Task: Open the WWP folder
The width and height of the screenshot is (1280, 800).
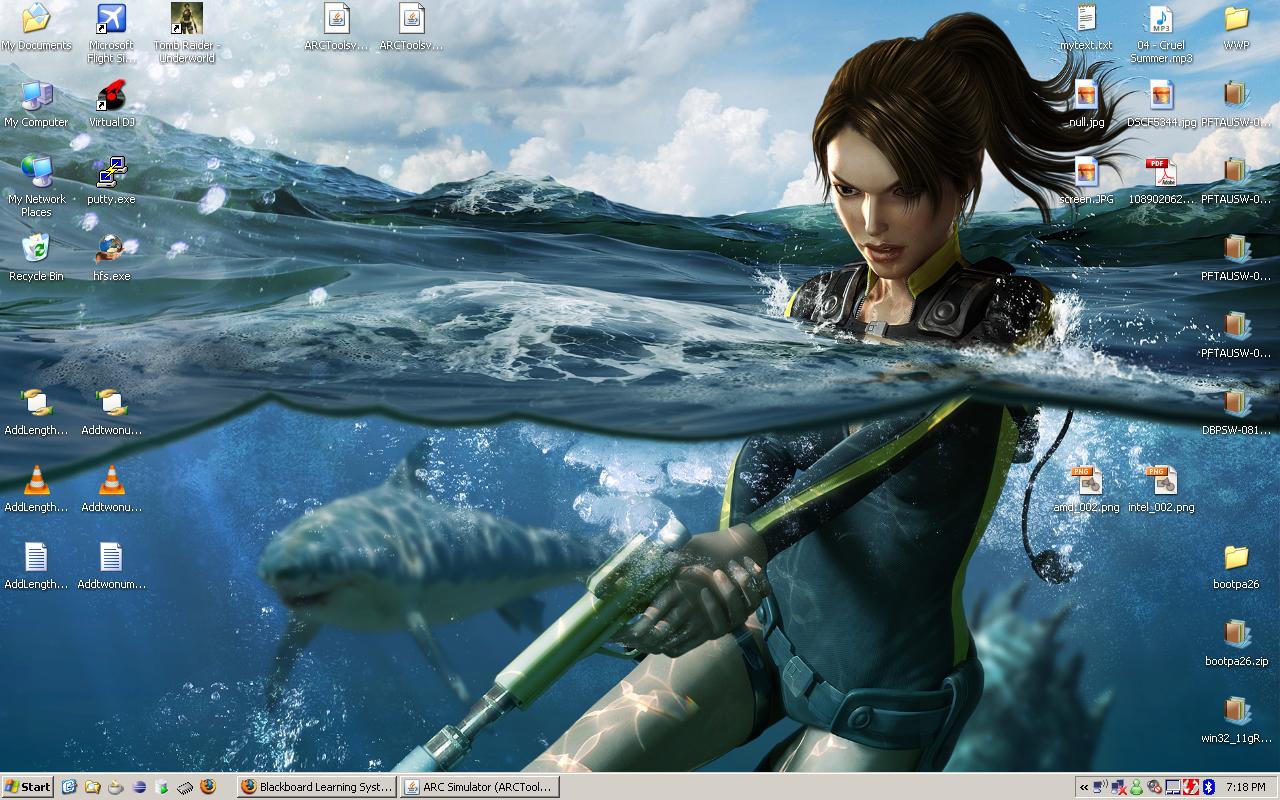Action: click(1236, 28)
